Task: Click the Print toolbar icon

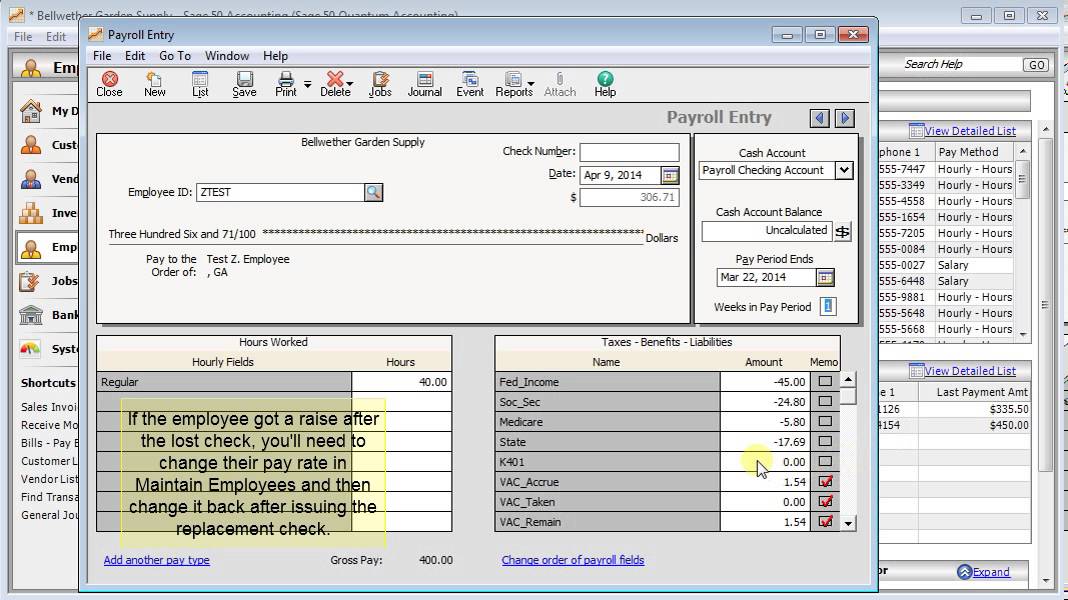Action: 285,84
